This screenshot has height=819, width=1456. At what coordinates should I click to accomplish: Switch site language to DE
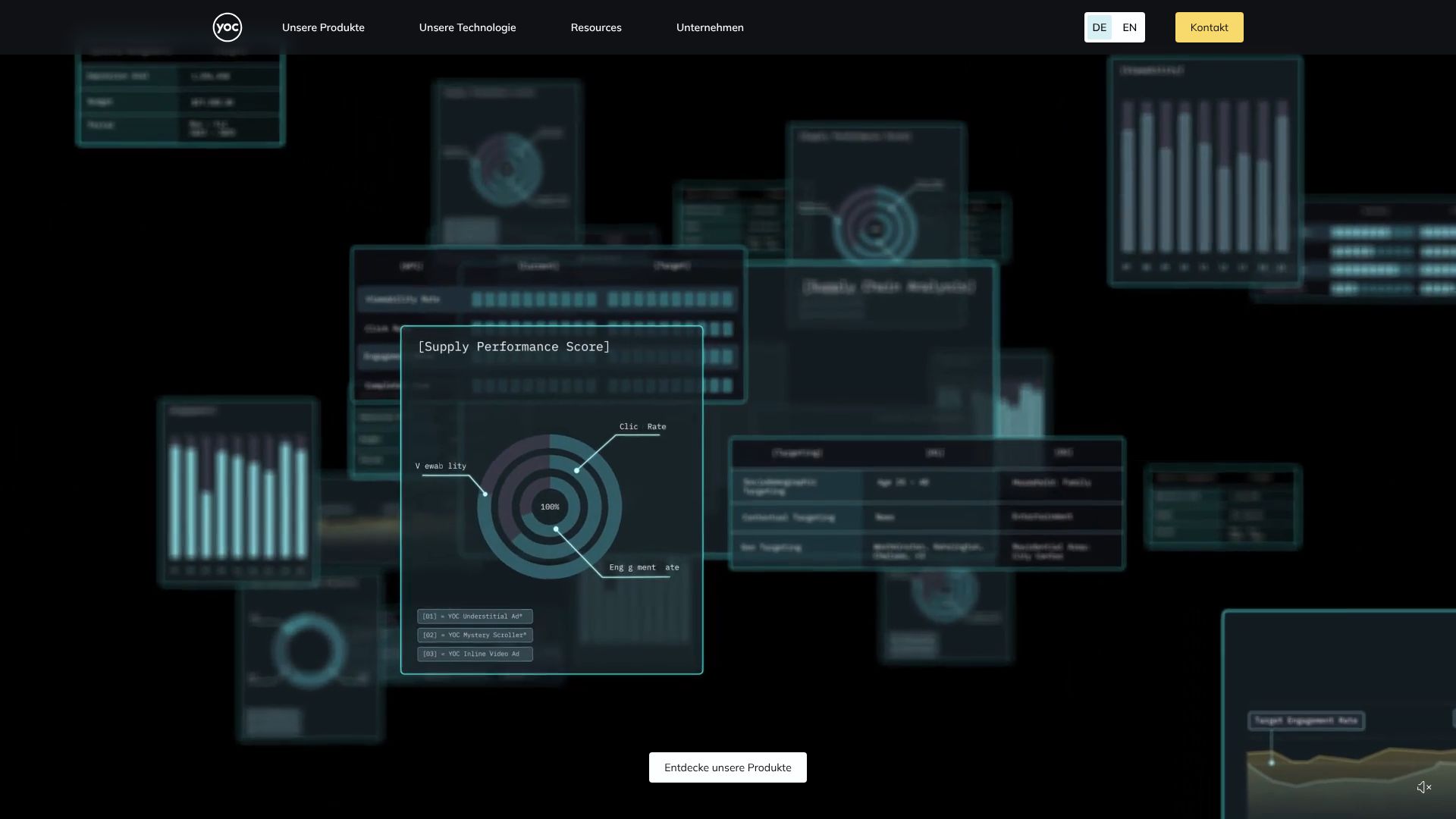pyautogui.click(x=1099, y=27)
